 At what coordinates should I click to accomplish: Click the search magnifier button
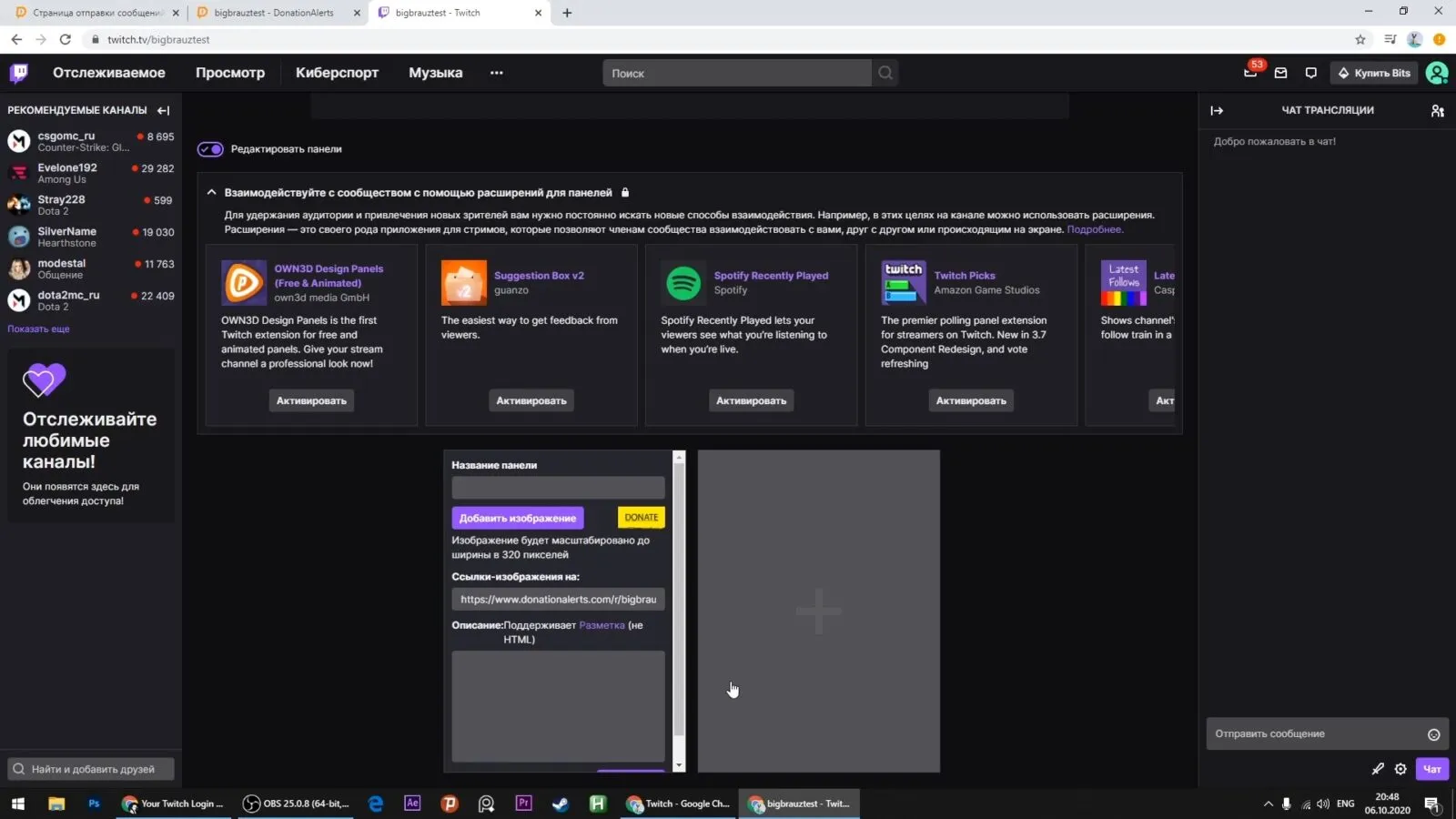[885, 73]
